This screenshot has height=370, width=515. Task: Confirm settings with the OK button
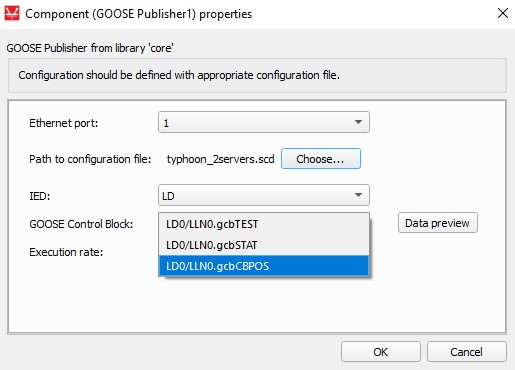pyautogui.click(x=381, y=352)
